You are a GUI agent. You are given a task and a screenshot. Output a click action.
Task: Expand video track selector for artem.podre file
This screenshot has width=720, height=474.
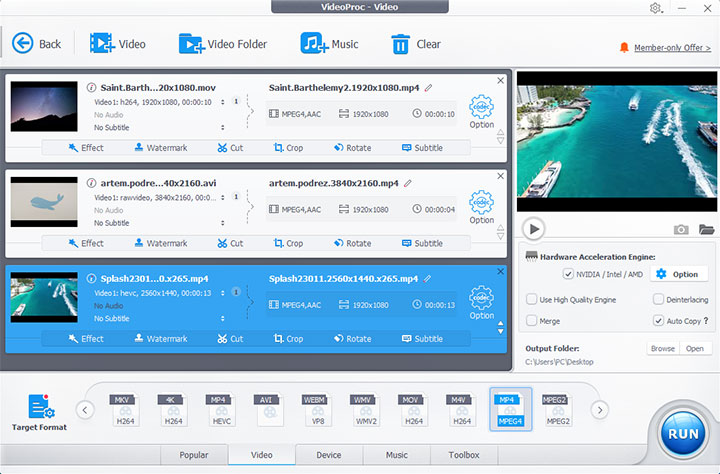pos(223,198)
